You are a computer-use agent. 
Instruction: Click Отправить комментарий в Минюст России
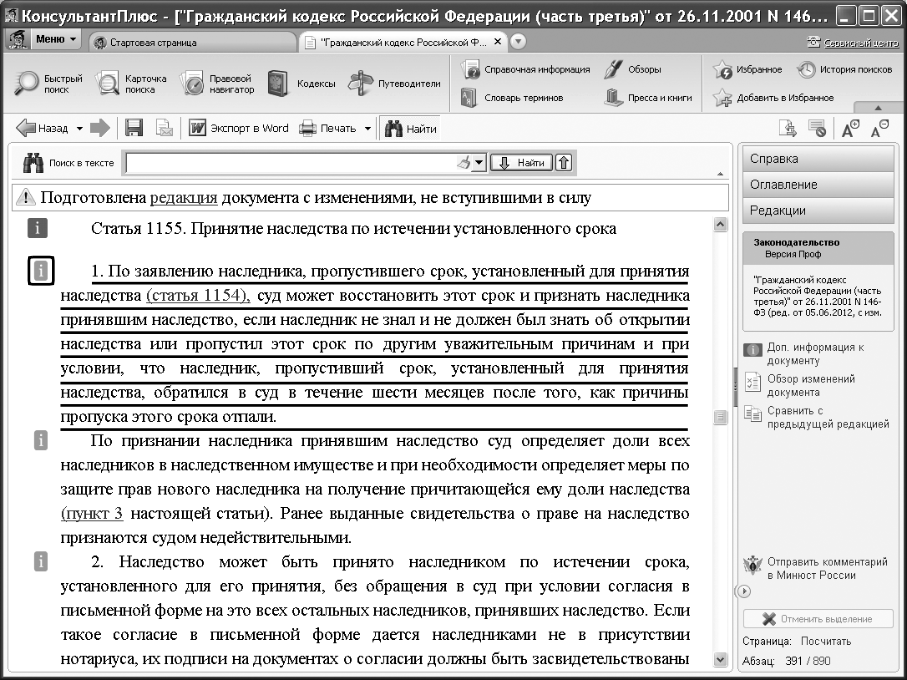[816, 568]
